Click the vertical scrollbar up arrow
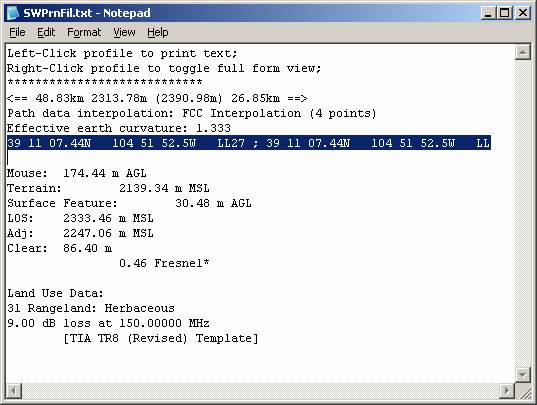 coord(523,52)
